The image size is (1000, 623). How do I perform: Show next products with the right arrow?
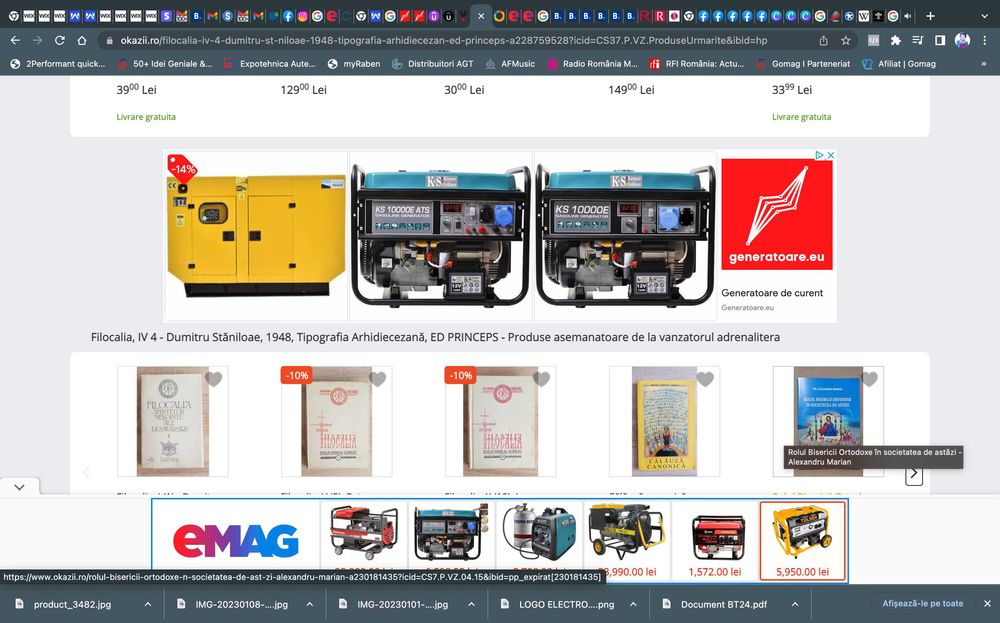[914, 473]
